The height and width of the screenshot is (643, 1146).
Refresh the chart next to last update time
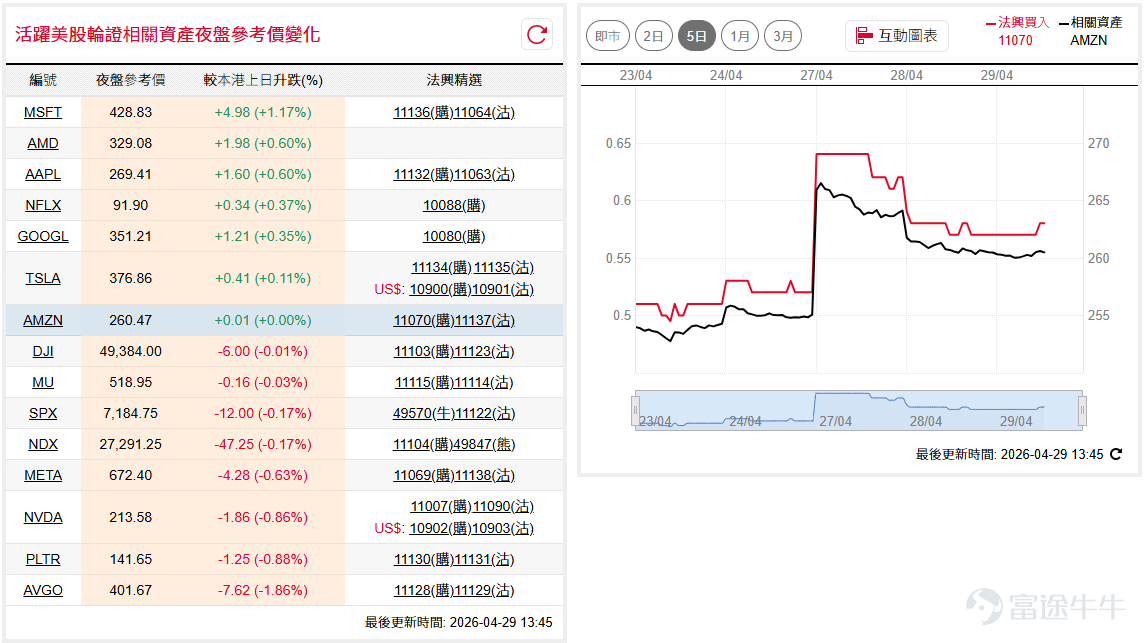tap(1116, 454)
